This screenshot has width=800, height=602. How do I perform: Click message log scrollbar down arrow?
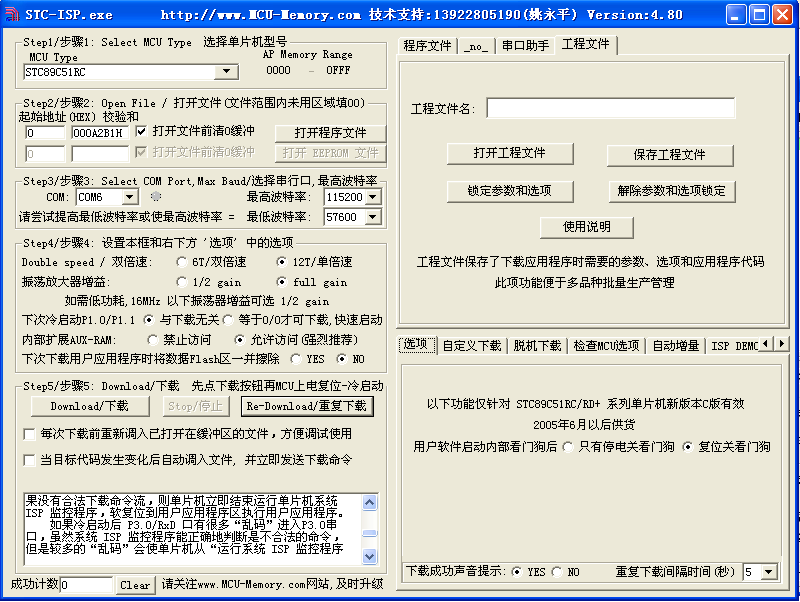[369, 556]
